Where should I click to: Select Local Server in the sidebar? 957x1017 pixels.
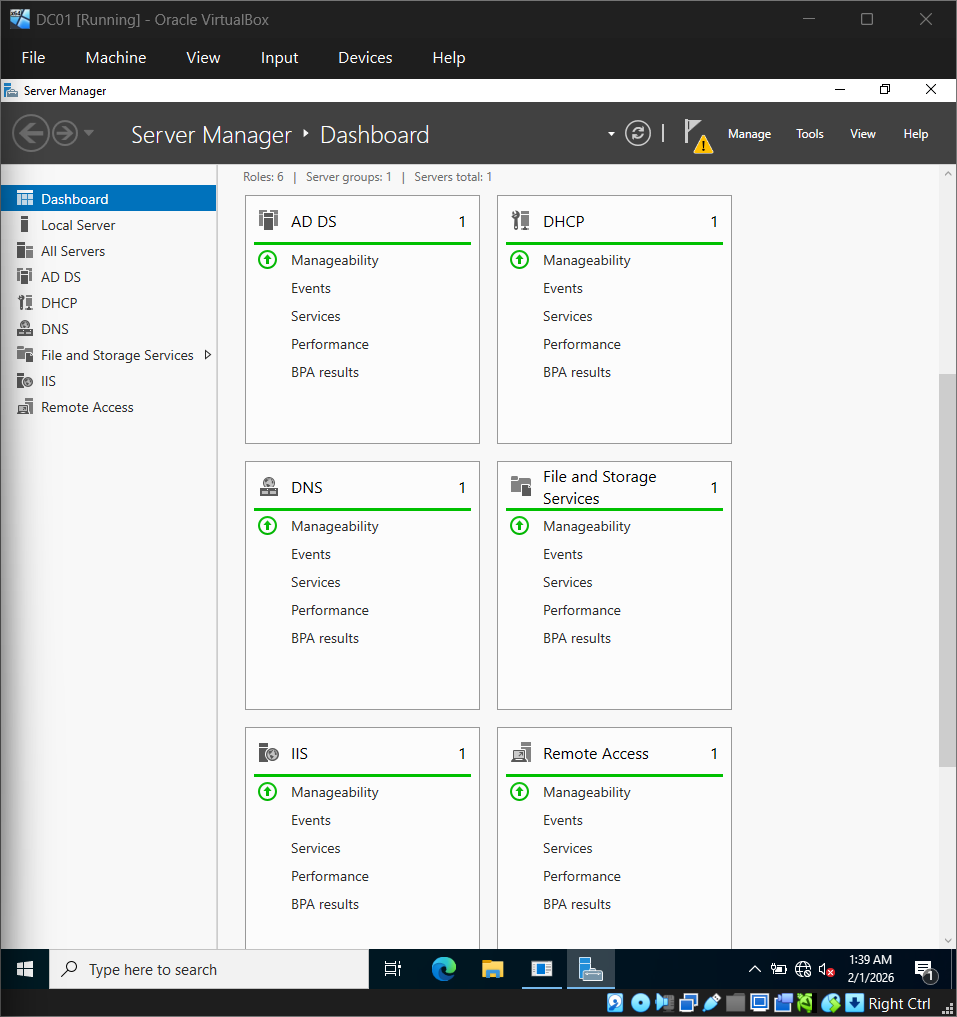click(x=108, y=225)
